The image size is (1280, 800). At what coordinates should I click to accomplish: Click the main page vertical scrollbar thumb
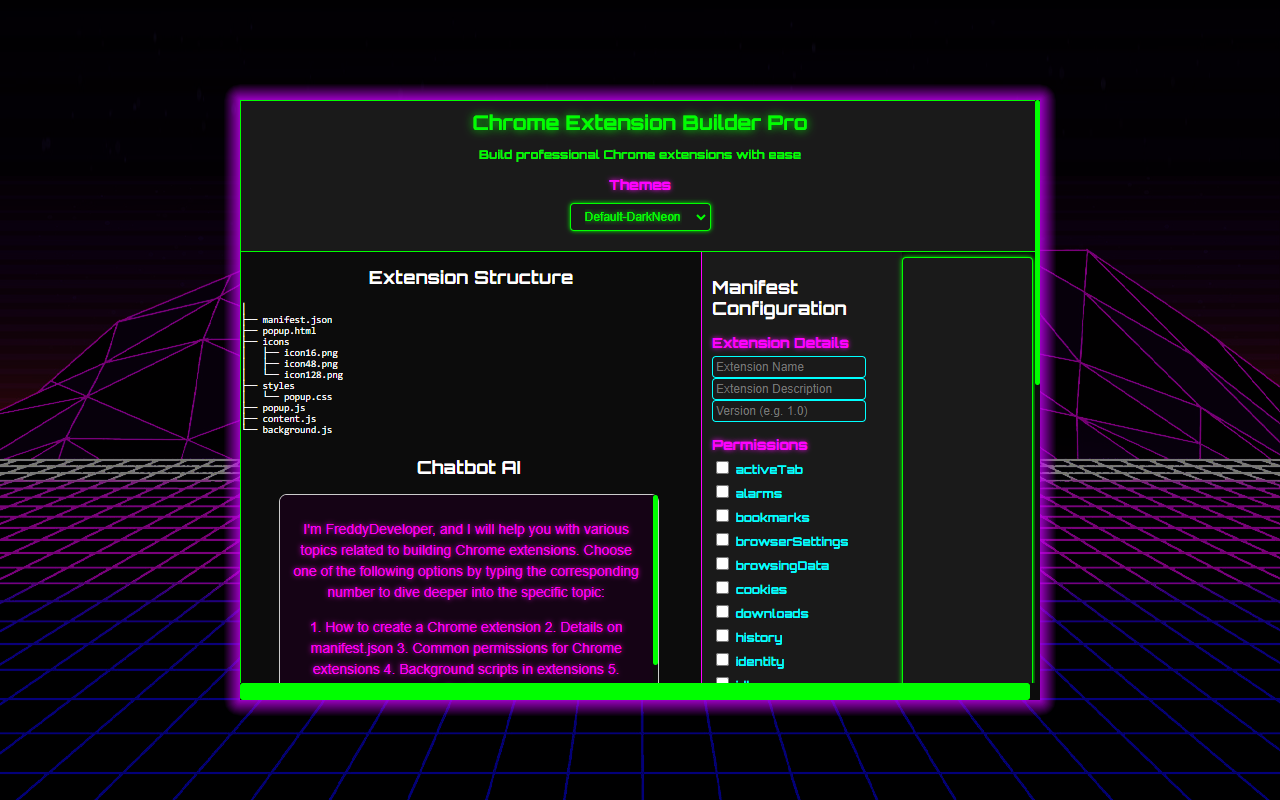(x=1037, y=242)
